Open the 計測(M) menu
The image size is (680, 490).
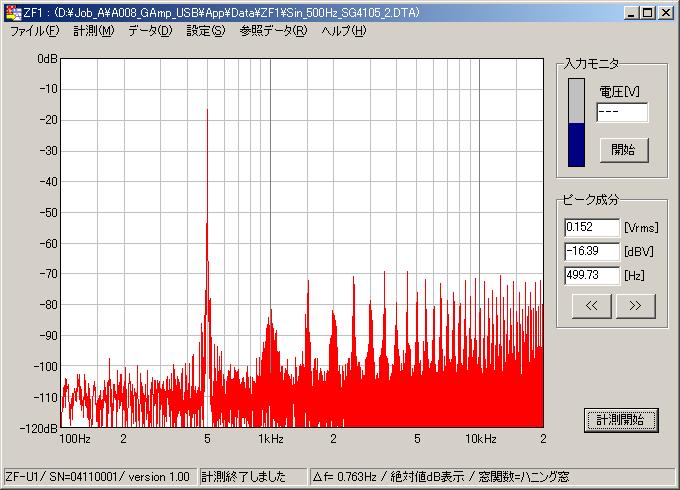pos(94,31)
